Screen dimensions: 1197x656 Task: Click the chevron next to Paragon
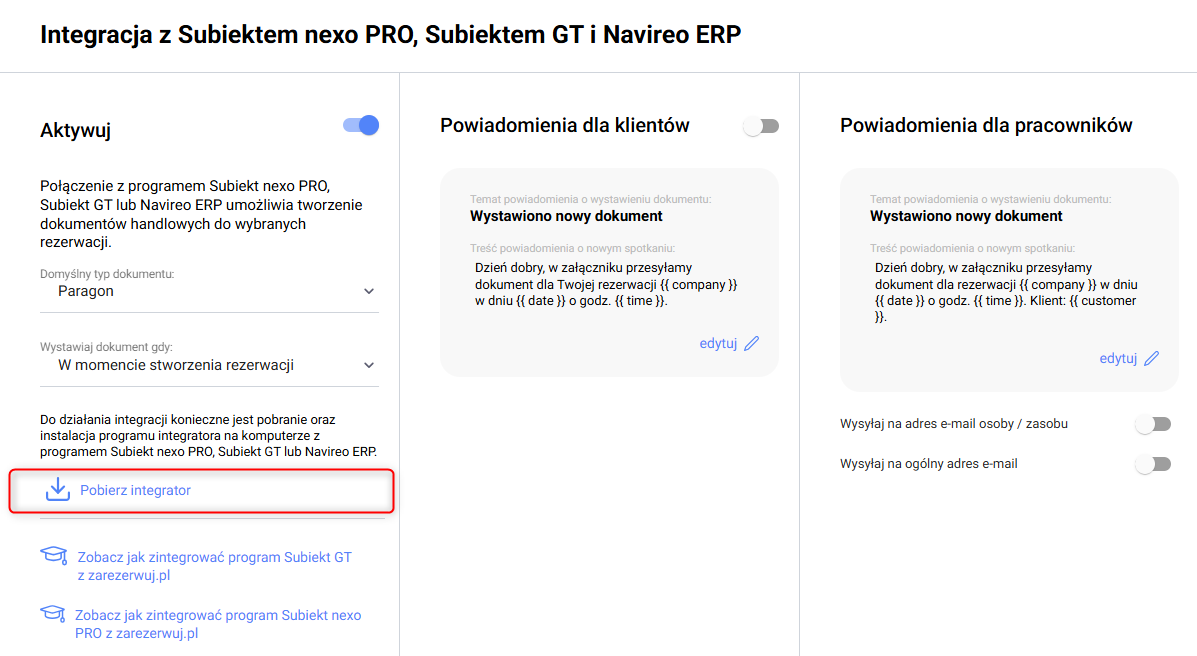369,292
